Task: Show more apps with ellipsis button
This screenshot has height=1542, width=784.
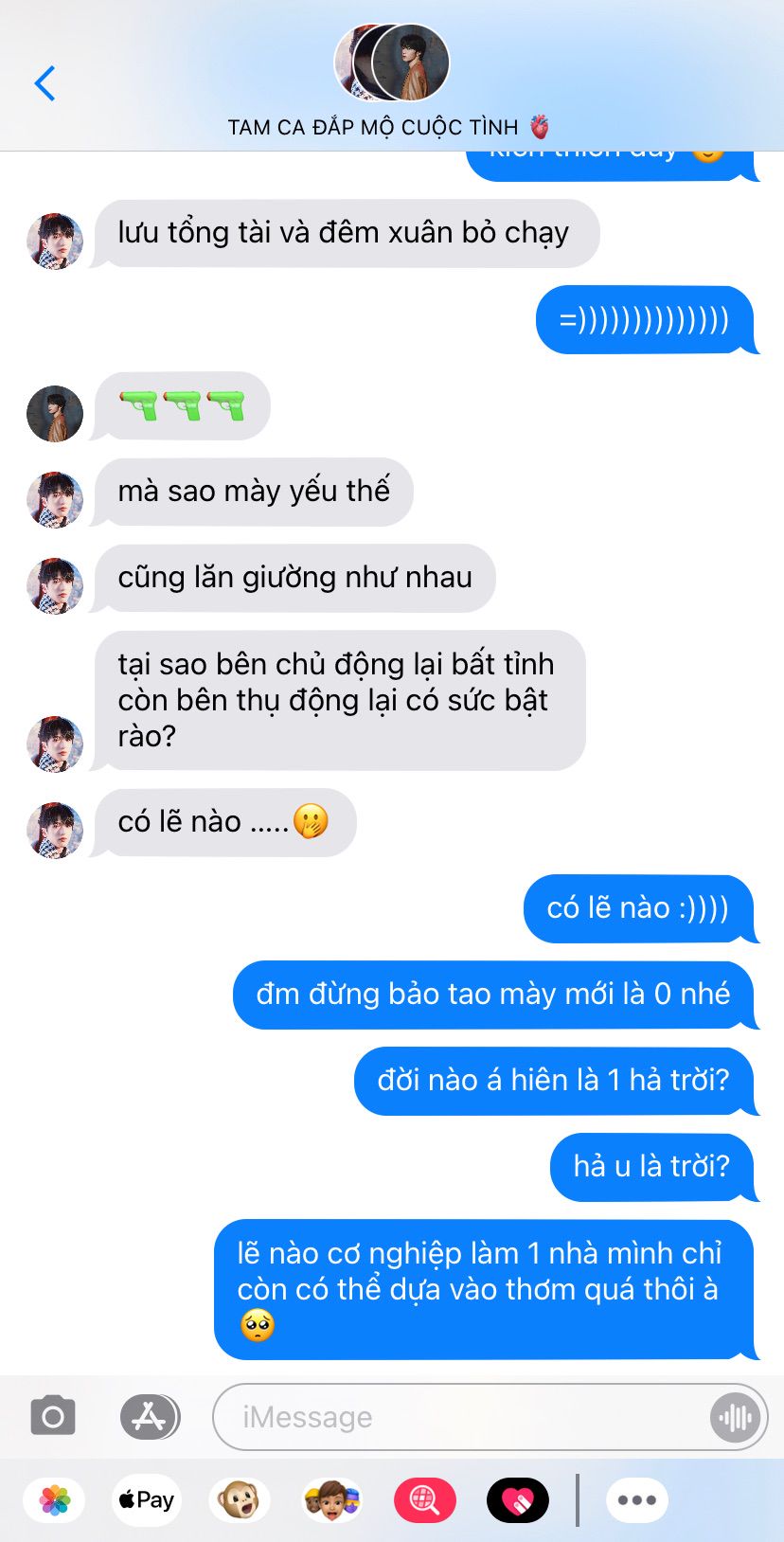Action: [637, 1500]
